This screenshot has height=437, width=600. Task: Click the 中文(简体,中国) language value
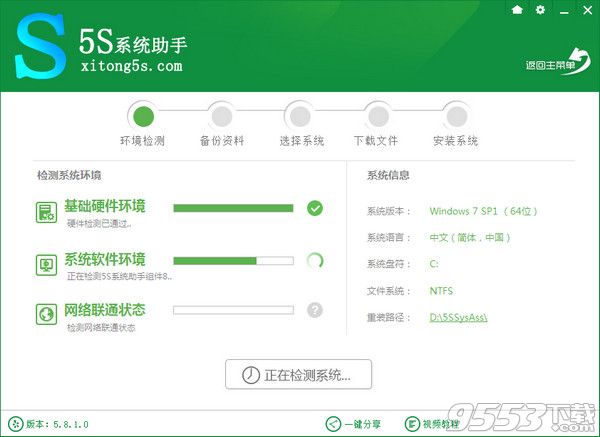[x=470, y=238]
